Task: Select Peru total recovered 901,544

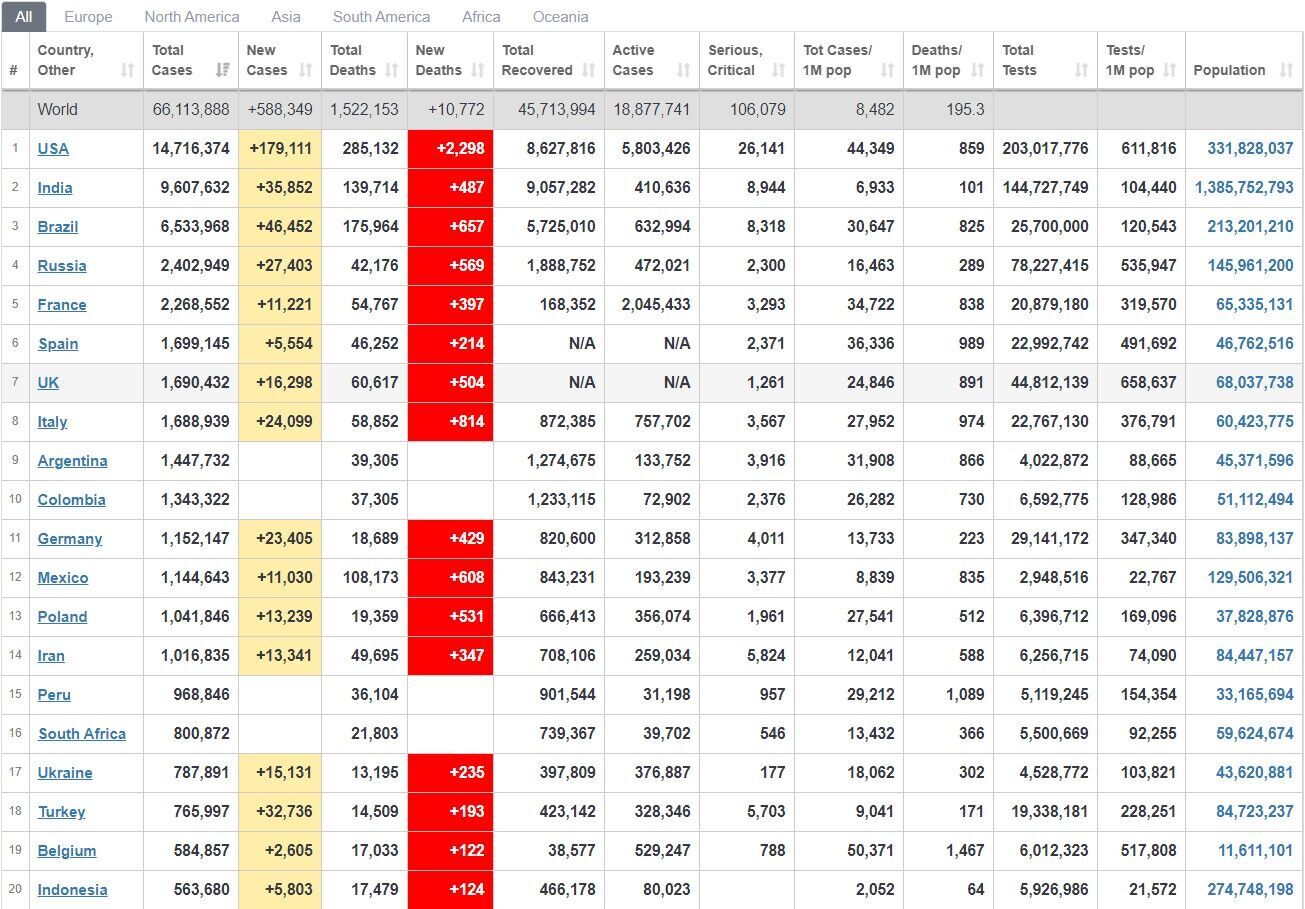Action: coord(567,694)
